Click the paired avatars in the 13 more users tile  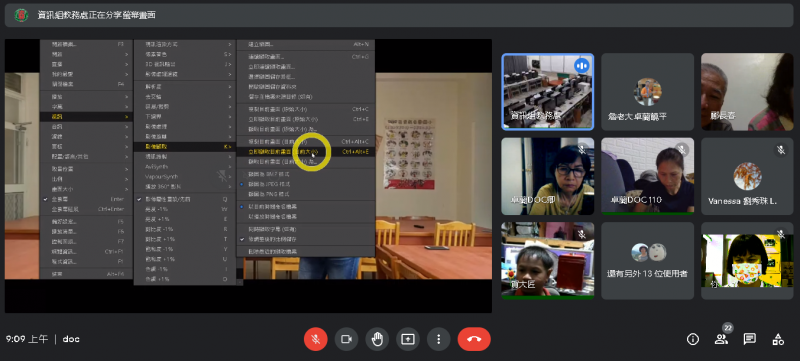coord(649,252)
